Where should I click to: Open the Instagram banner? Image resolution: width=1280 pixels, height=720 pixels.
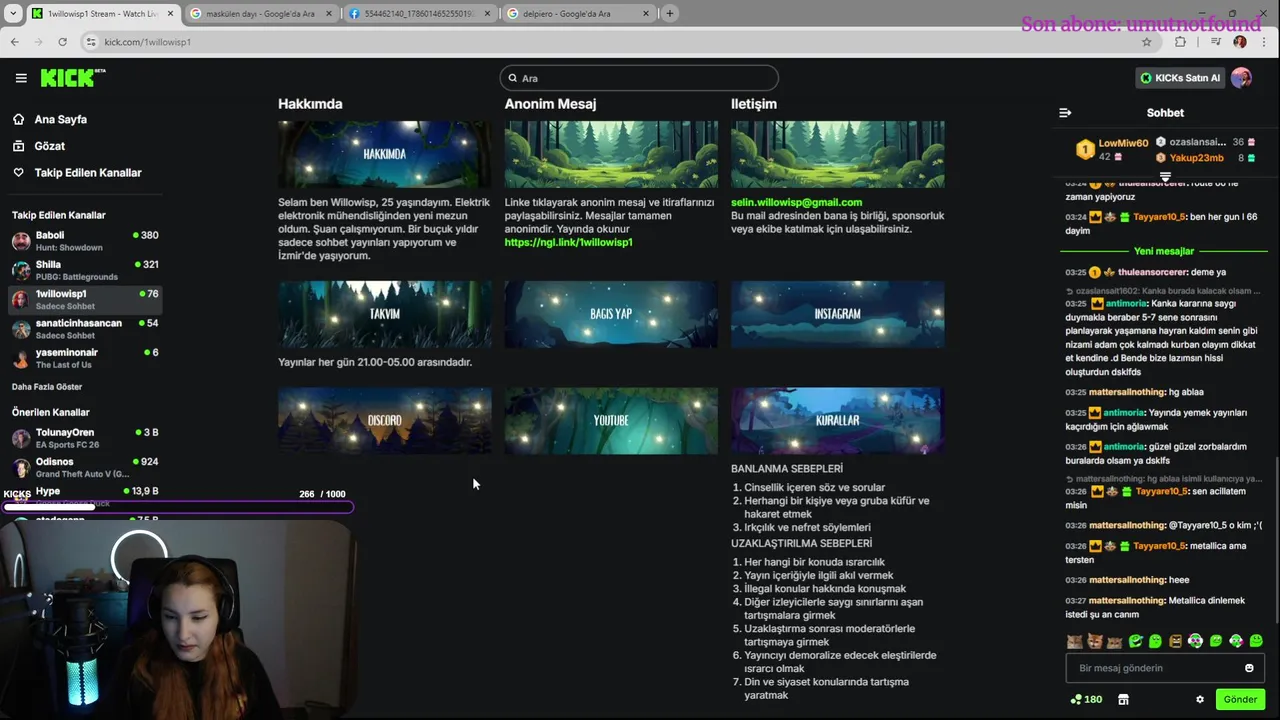click(x=837, y=314)
